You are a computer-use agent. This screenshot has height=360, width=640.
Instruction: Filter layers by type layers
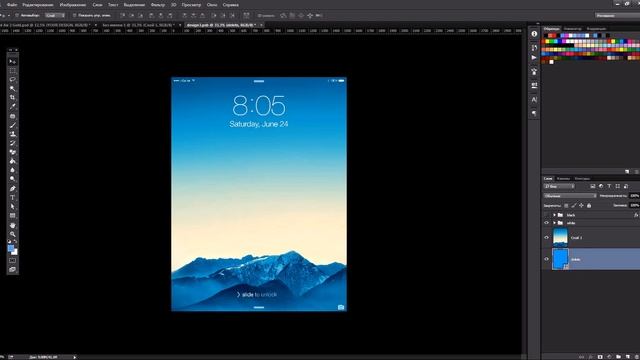point(609,186)
